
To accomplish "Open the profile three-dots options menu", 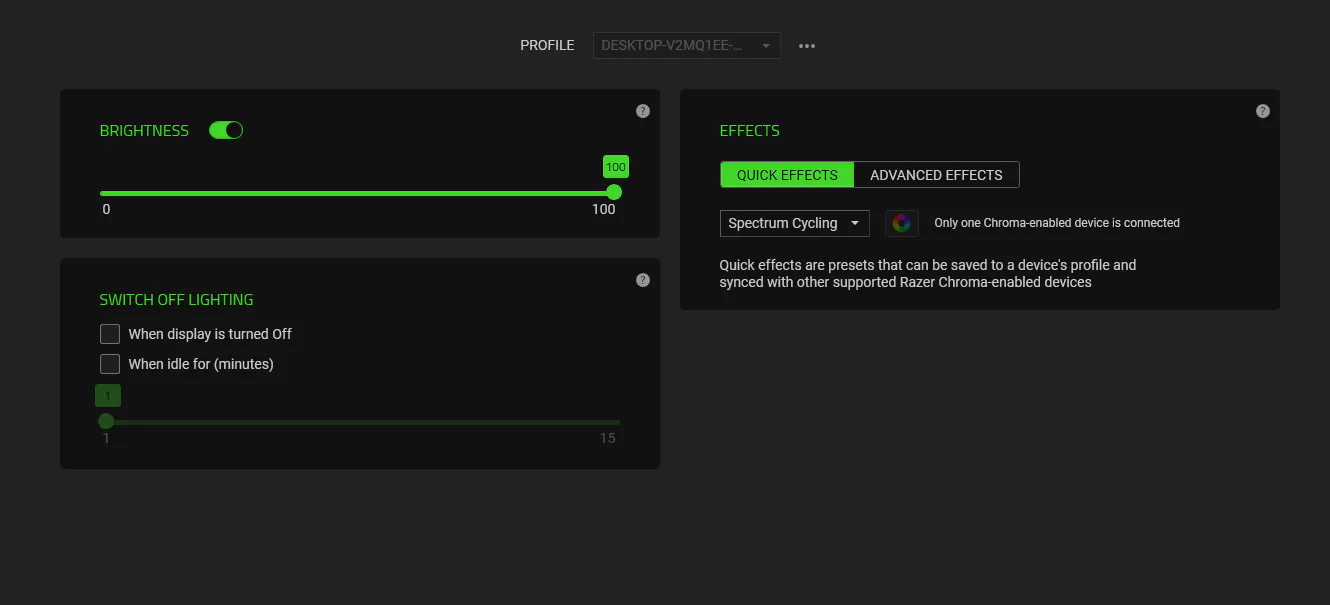I will (x=807, y=46).
